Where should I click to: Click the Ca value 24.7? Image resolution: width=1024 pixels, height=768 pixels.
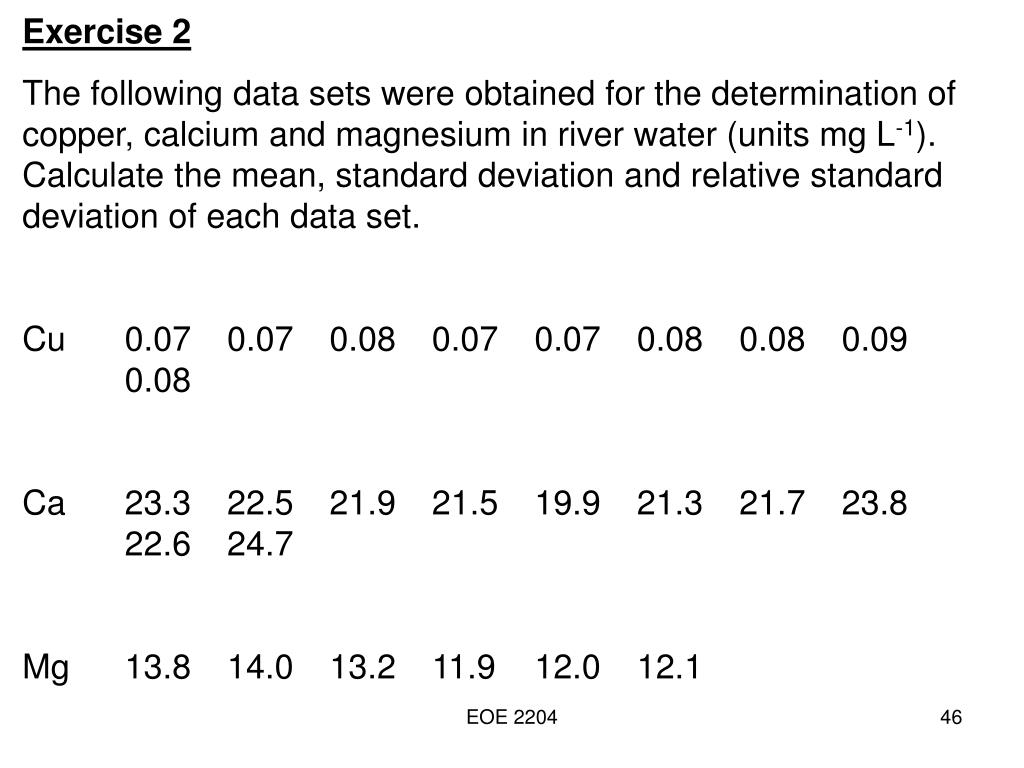[x=260, y=543]
